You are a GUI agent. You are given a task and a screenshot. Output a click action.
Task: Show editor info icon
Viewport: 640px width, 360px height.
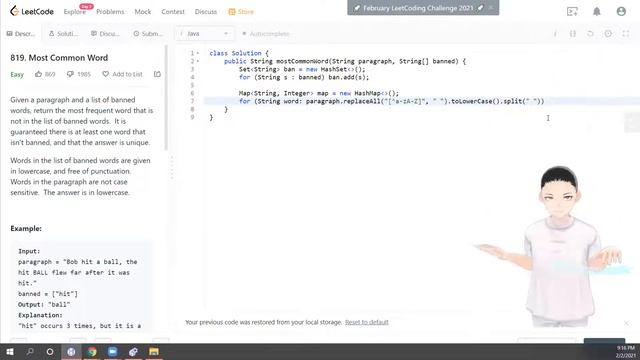[555, 34]
